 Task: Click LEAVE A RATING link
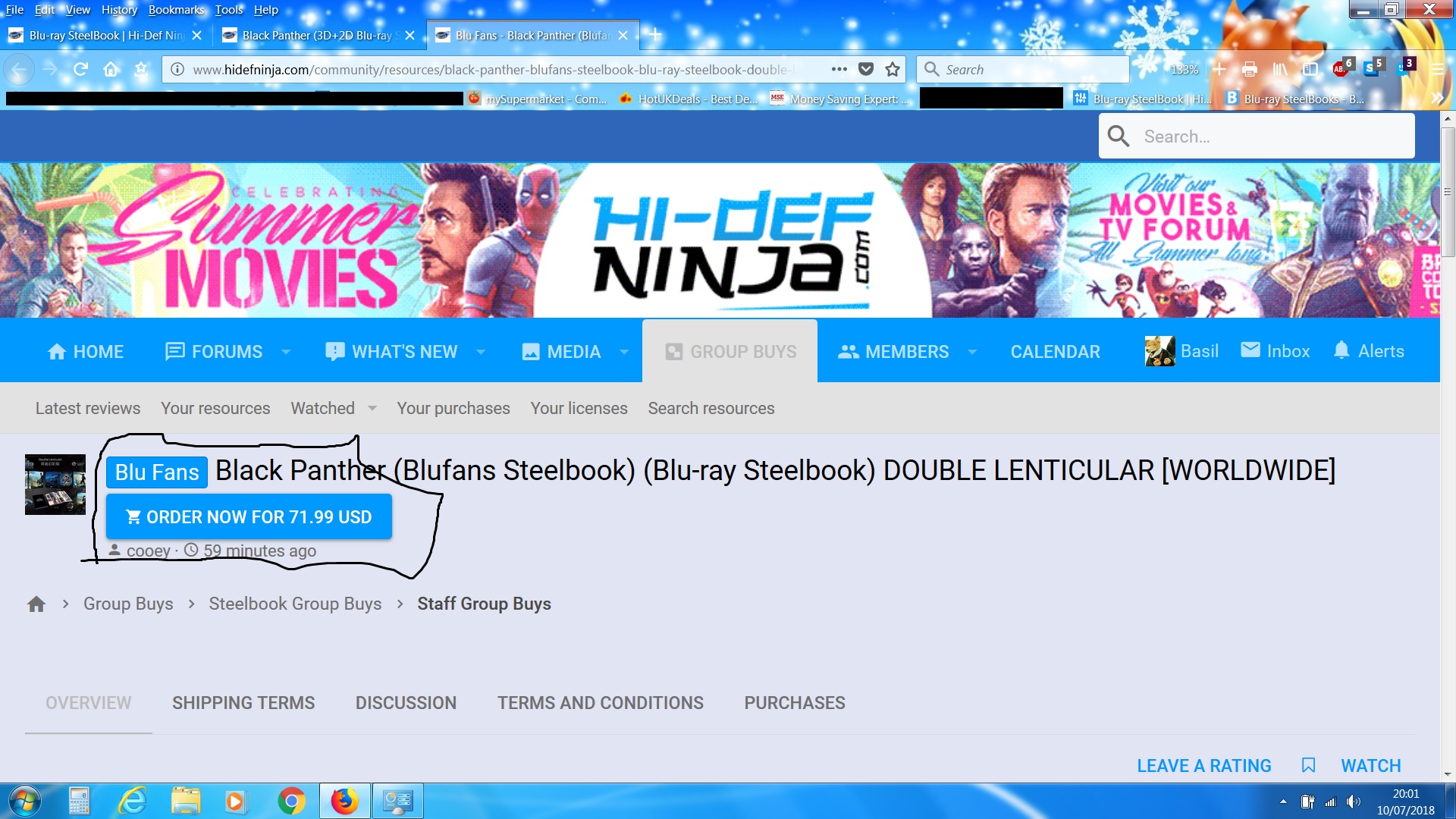pos(1204,766)
